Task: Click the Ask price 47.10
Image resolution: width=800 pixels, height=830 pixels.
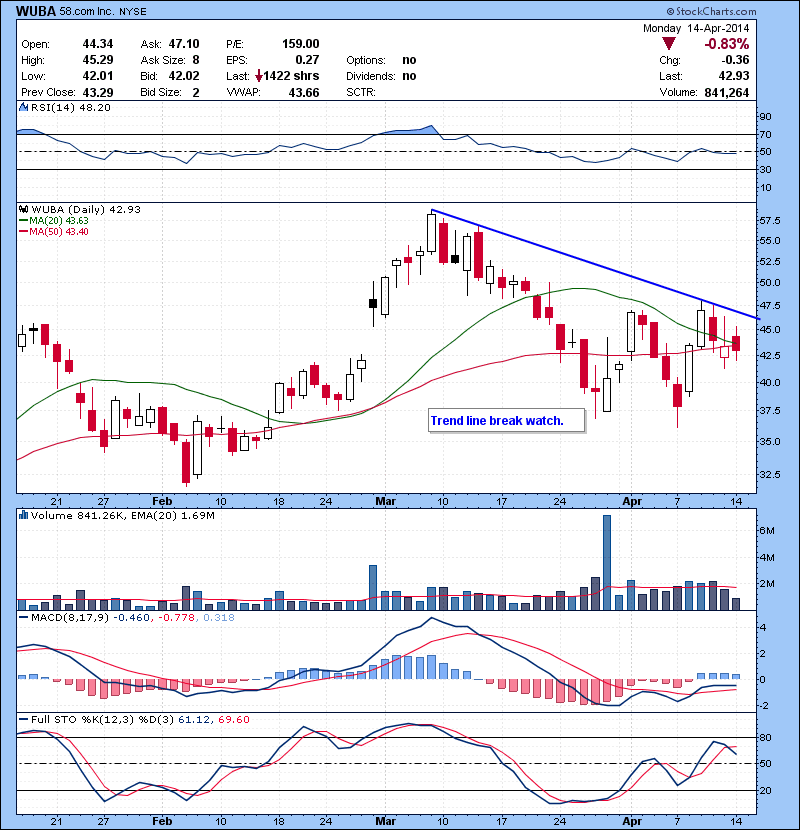Action: (x=184, y=44)
